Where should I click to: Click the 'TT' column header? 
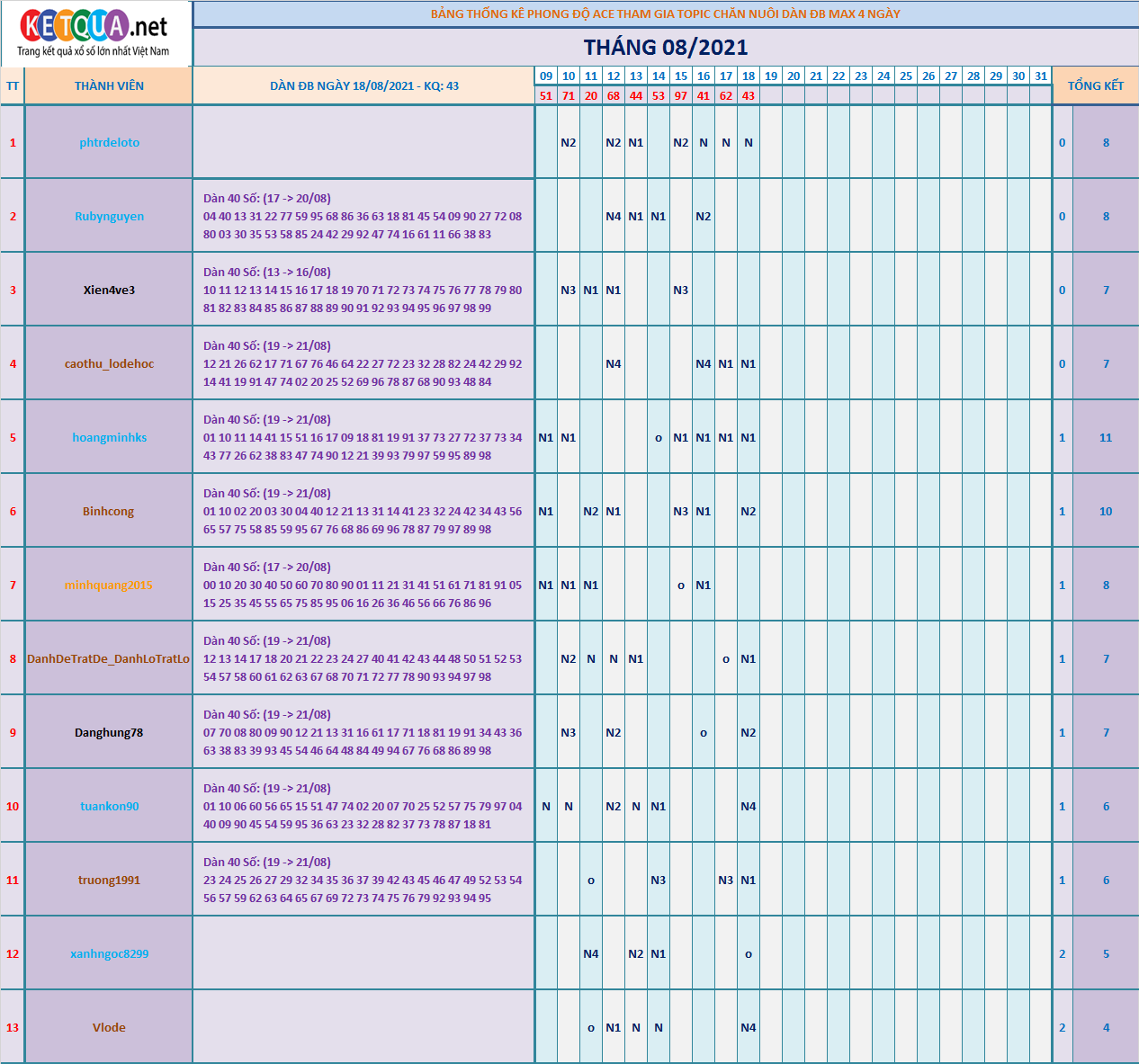pyautogui.click(x=13, y=86)
